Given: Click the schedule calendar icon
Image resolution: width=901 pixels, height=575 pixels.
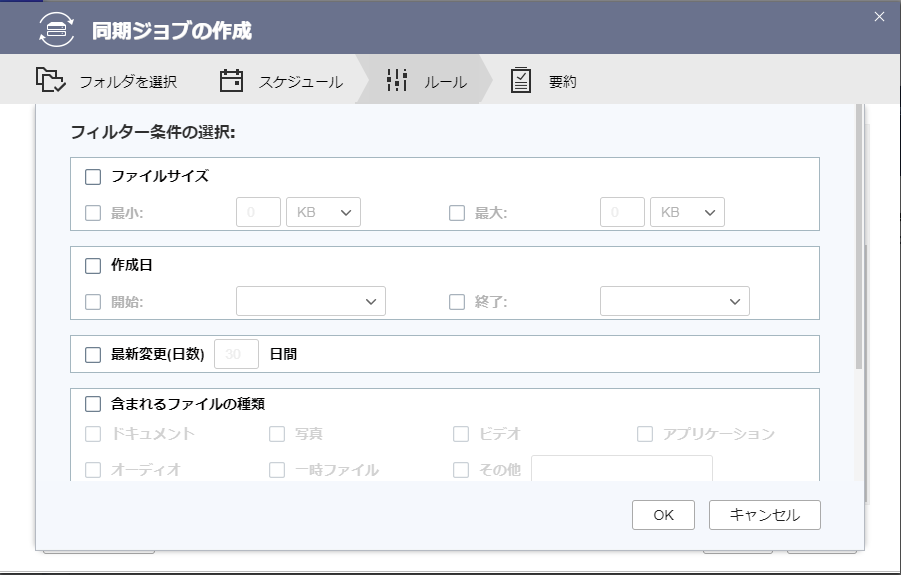Looking at the screenshot, I should [231, 81].
